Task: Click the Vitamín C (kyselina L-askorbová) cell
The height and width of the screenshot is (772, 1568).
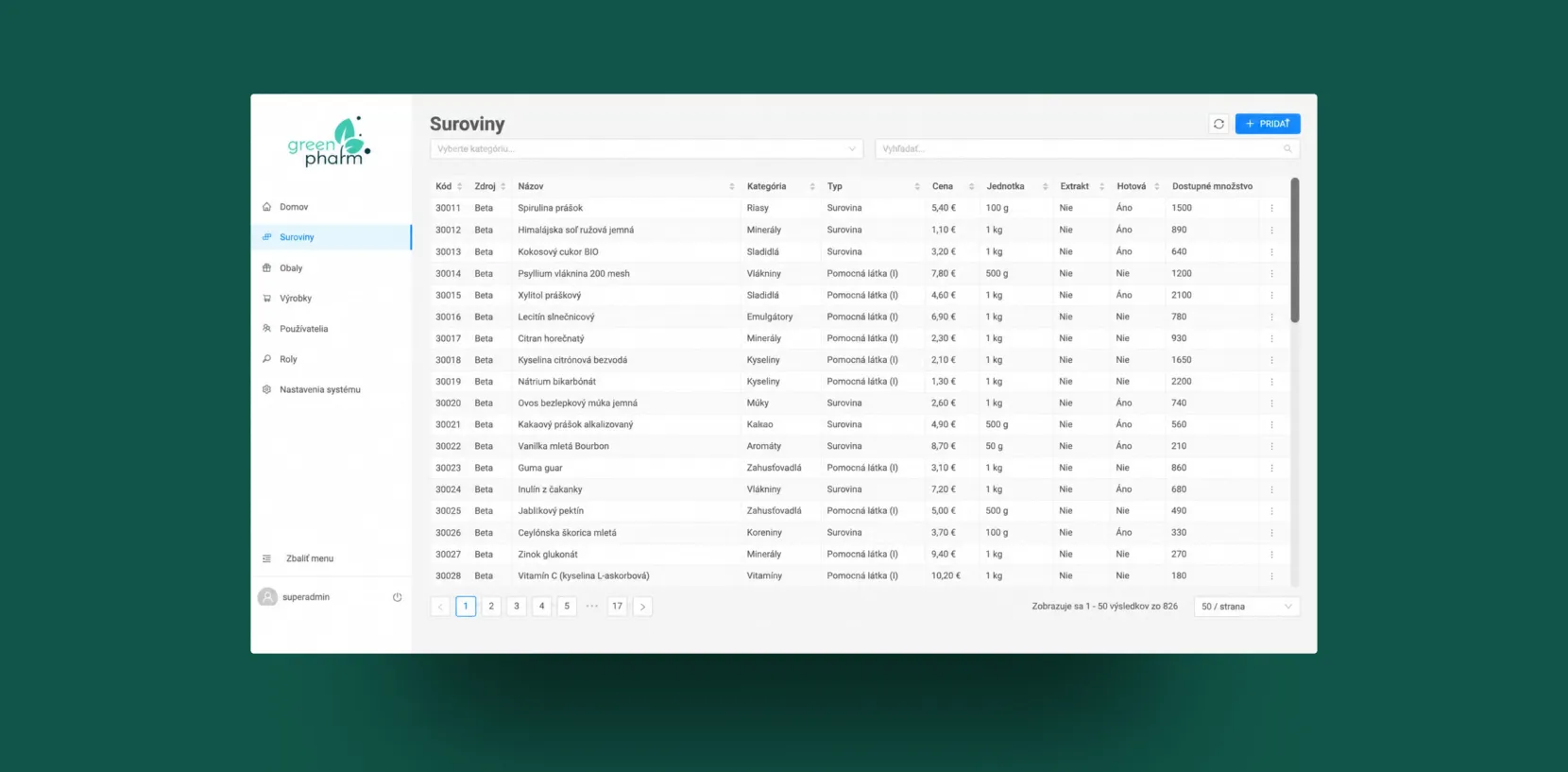Action: tap(584, 575)
